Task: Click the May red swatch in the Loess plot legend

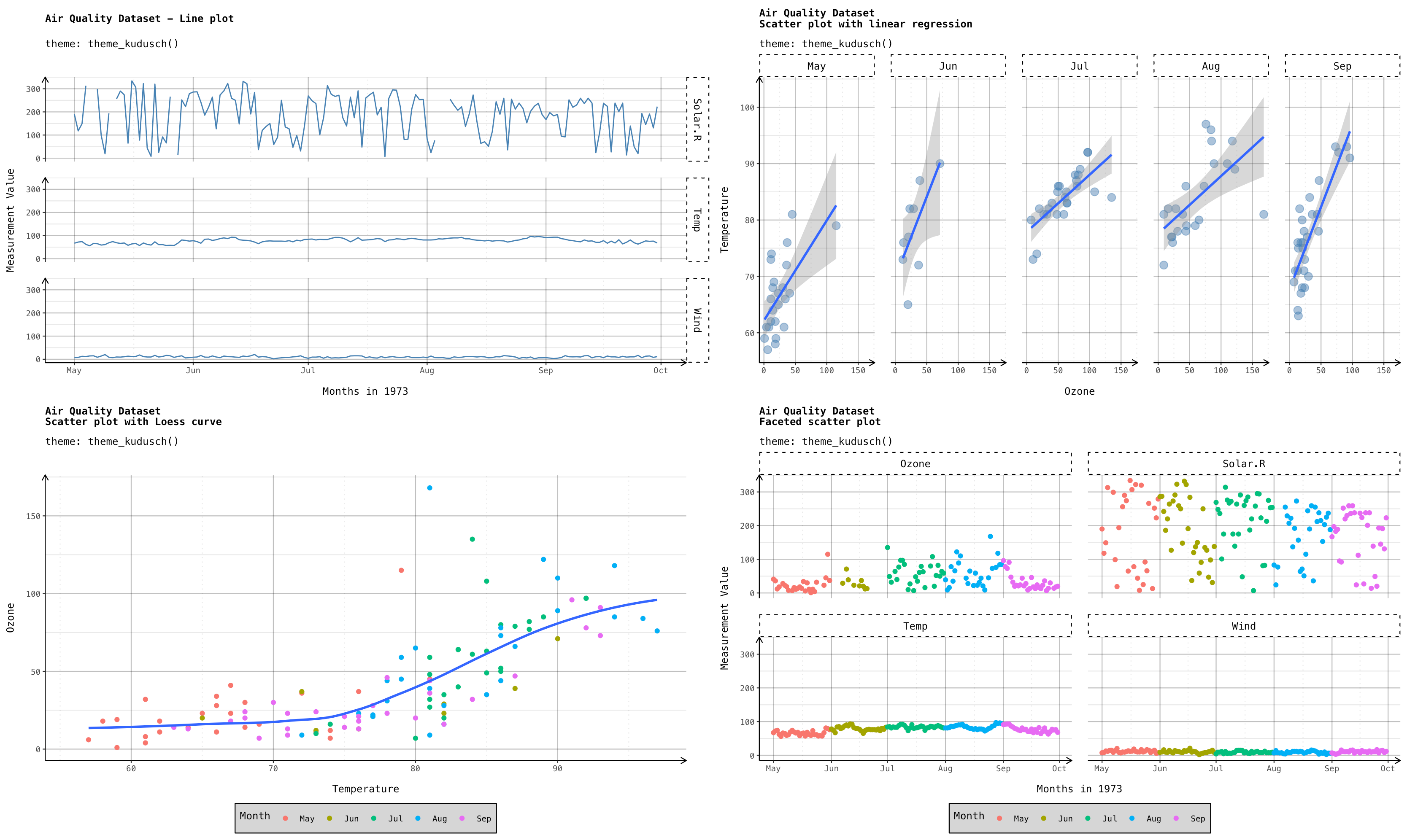Action: [x=285, y=818]
